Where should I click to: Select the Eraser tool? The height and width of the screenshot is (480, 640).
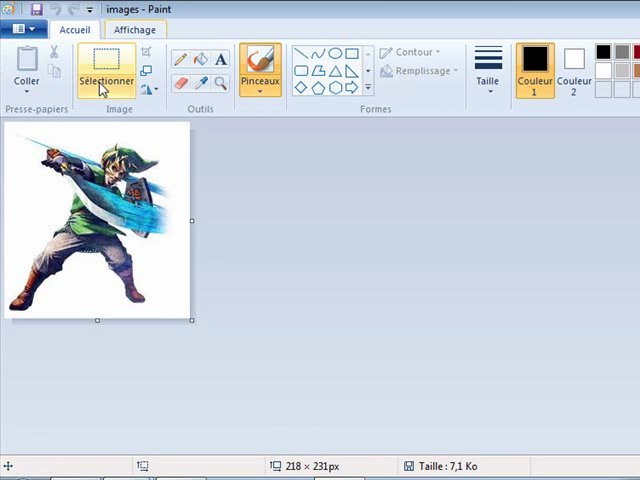(x=180, y=83)
